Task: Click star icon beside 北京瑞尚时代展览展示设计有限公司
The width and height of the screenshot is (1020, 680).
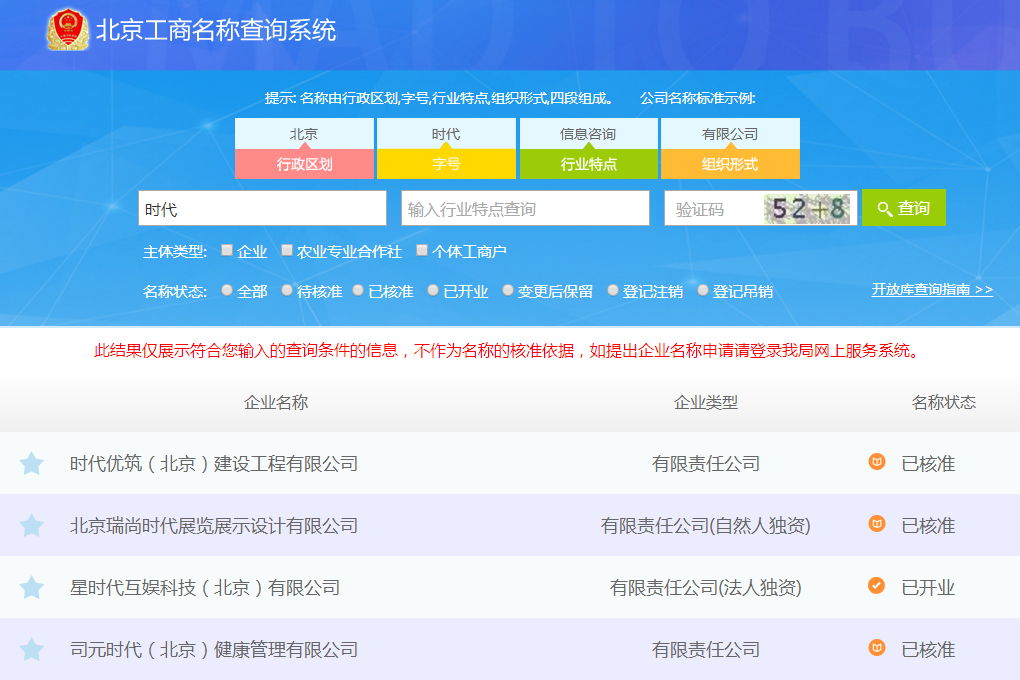Action: (x=32, y=526)
